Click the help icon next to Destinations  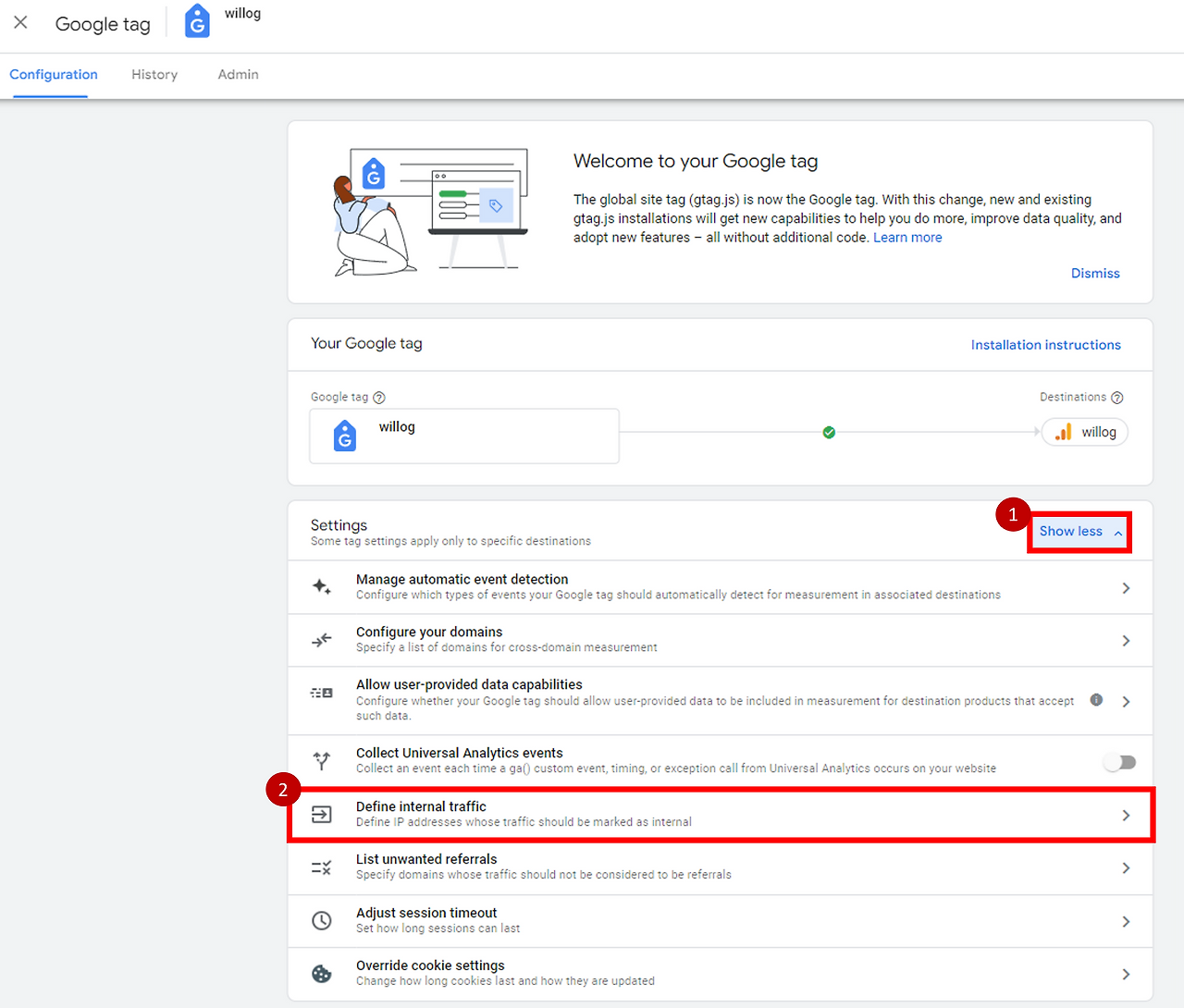click(1117, 398)
